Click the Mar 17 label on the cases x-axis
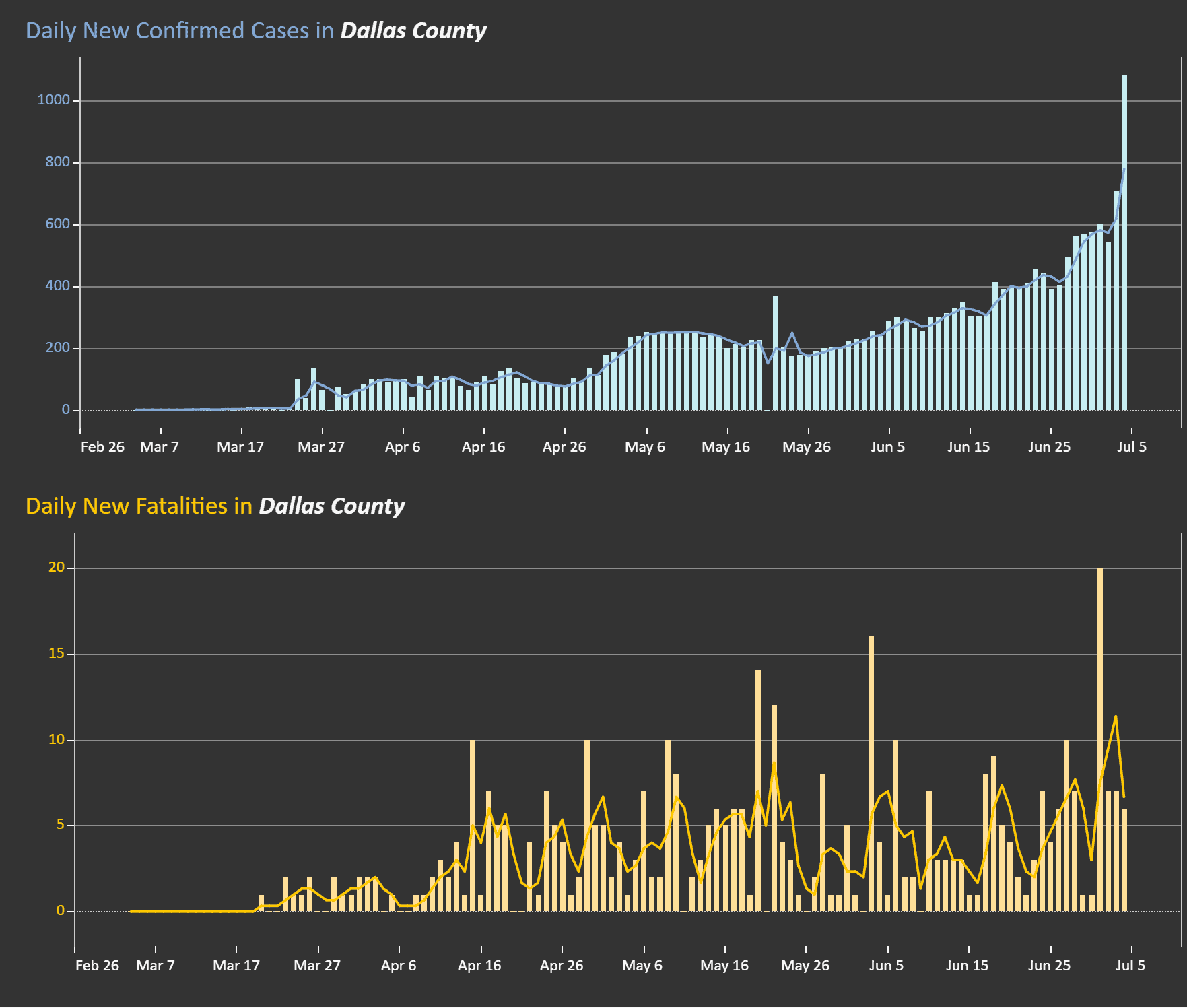The image size is (1187, 1008). (240, 447)
